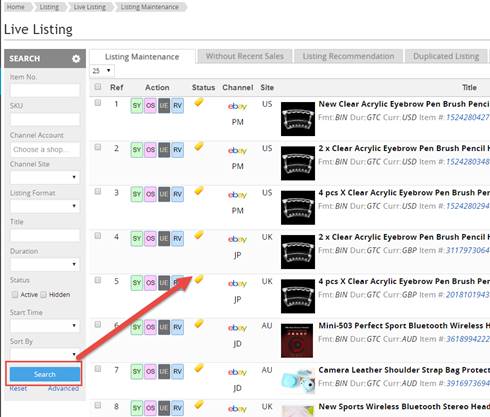Click SY action icon in row 2
Viewport: 490px width, 417px height.
[137, 150]
